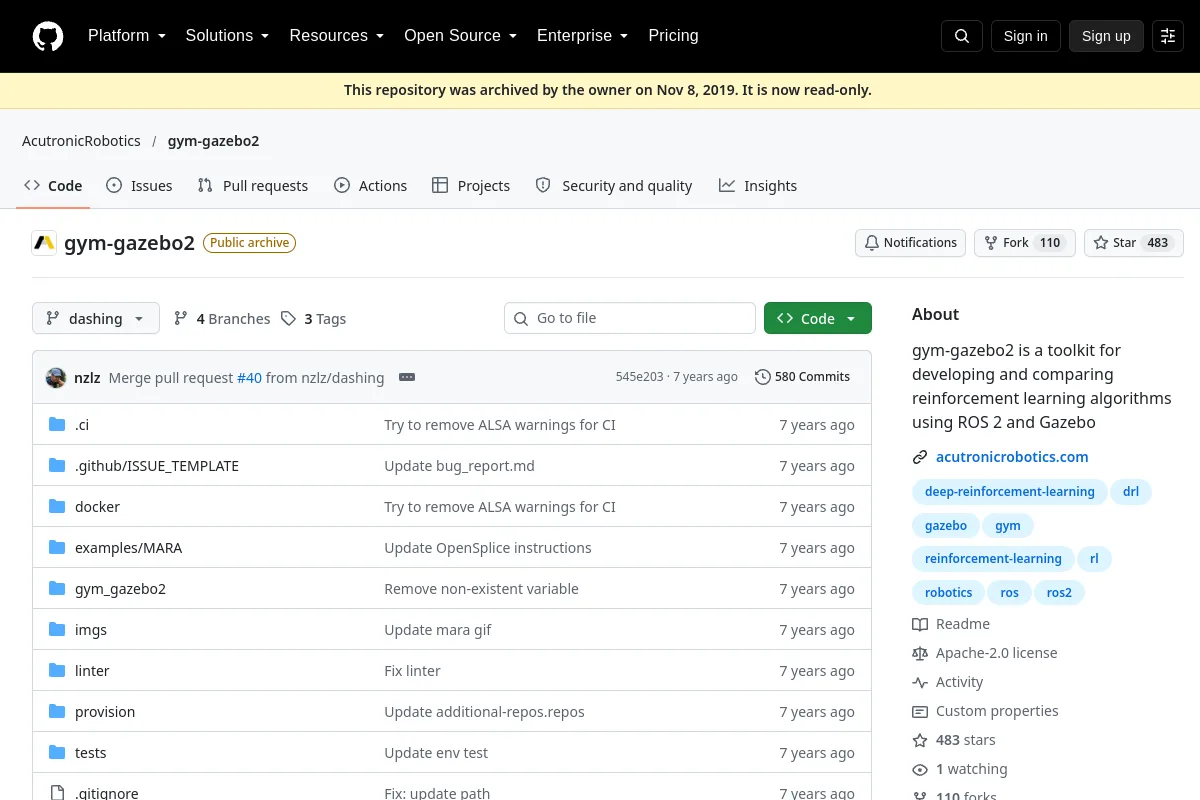Open the examples/MARA folder
Image resolution: width=1200 pixels, height=800 pixels.
coord(129,548)
